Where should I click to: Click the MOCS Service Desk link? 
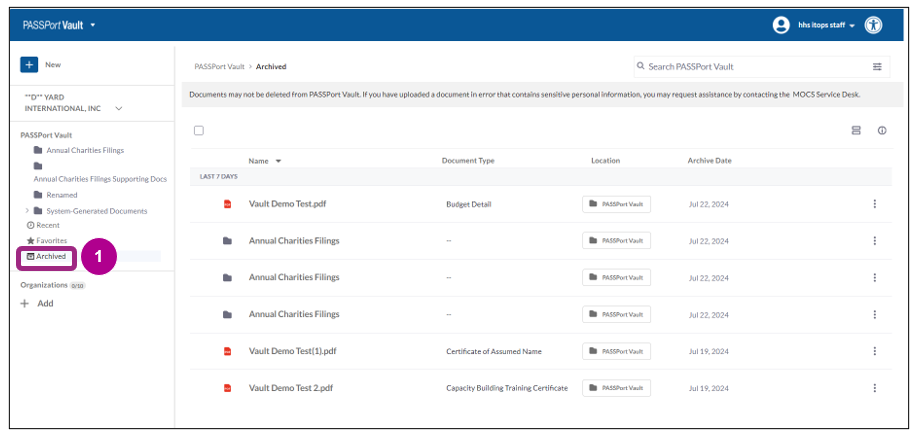pos(827,94)
